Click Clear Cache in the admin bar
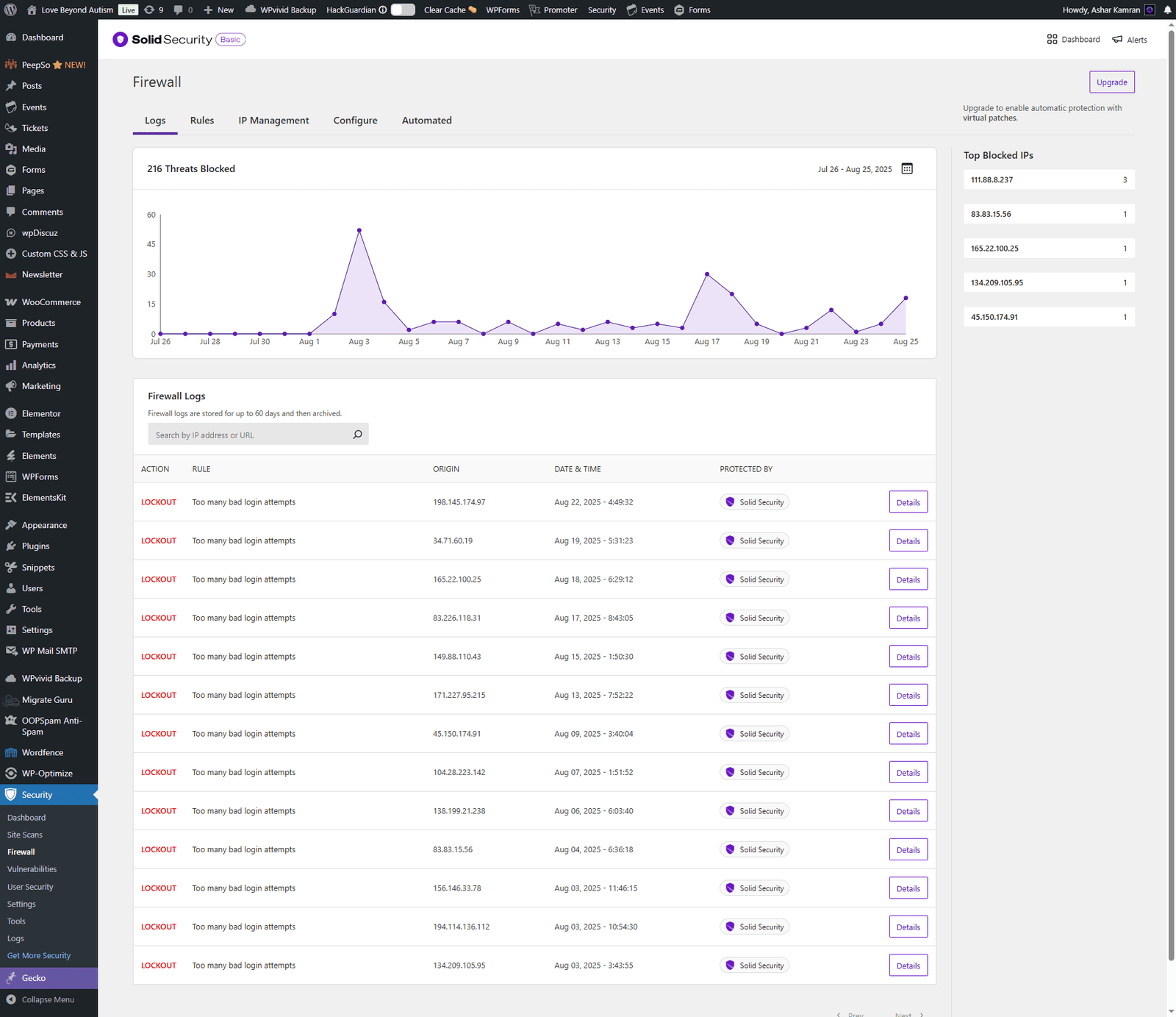The width and height of the screenshot is (1176, 1017). 450,10
